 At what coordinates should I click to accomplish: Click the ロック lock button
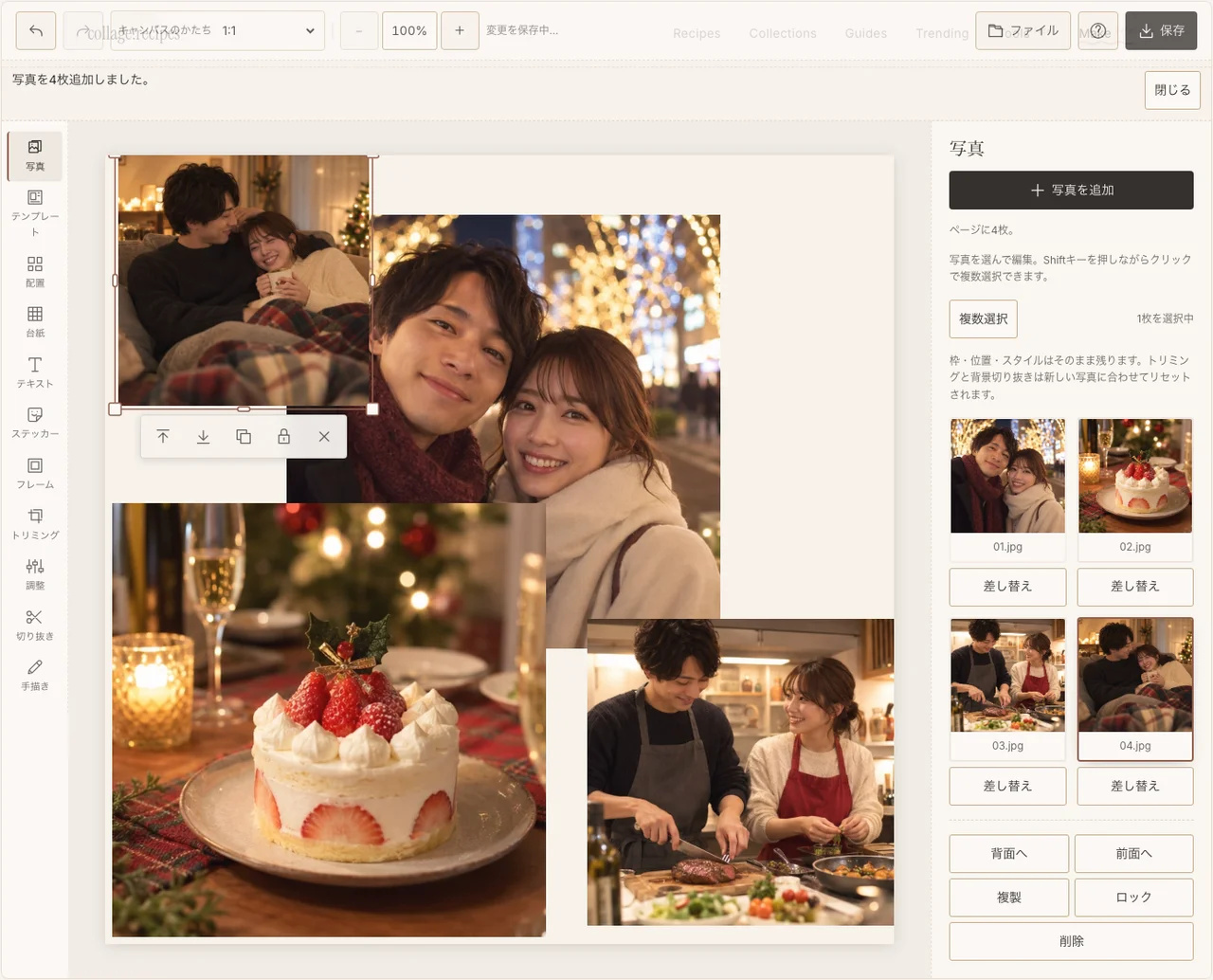[x=1133, y=897]
